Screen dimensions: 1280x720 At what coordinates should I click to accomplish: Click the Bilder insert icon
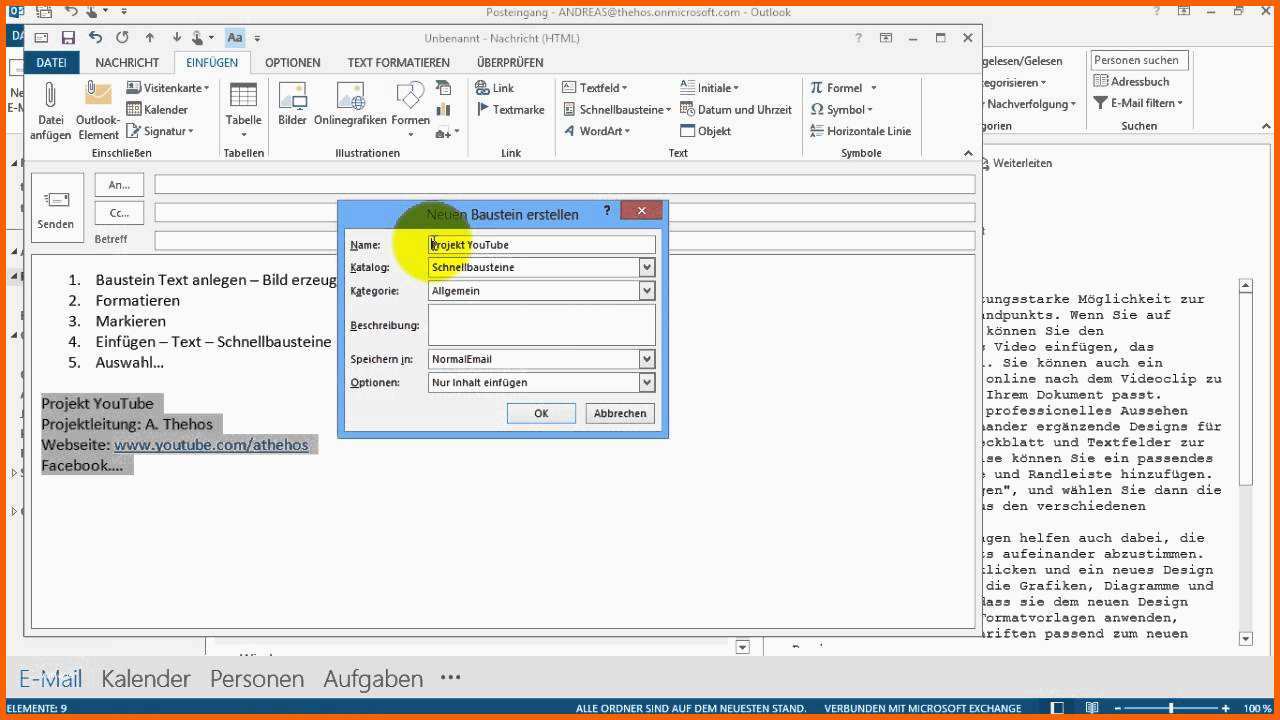coord(292,98)
